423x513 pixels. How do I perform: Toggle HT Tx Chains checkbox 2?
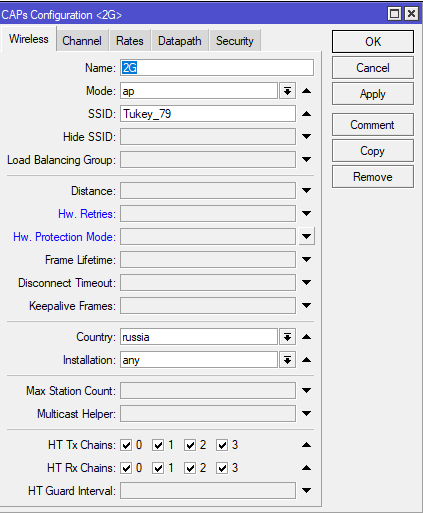click(190, 445)
